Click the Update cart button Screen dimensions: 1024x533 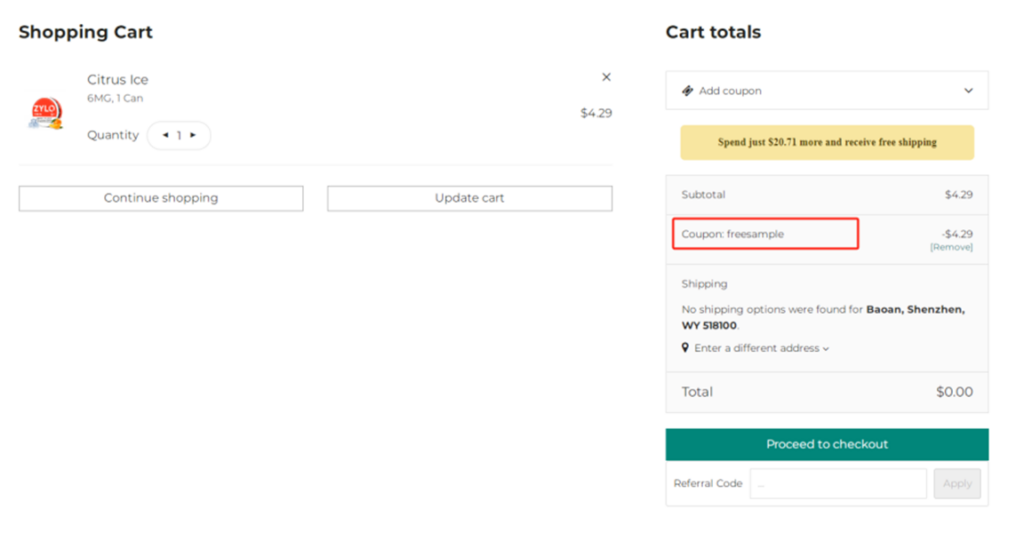click(x=469, y=198)
